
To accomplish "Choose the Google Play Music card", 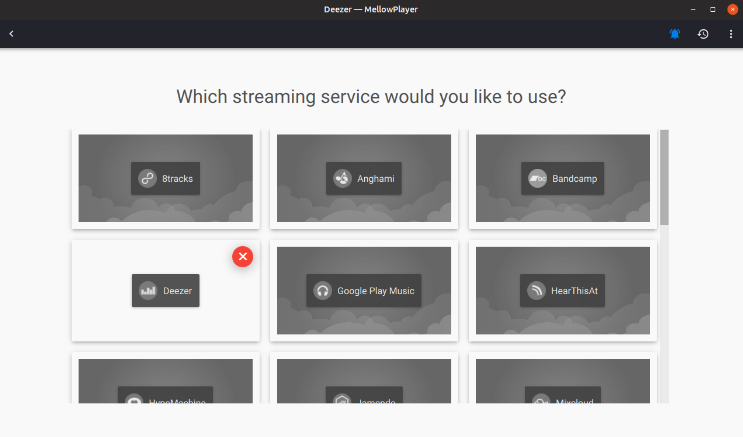I will tap(364, 291).
